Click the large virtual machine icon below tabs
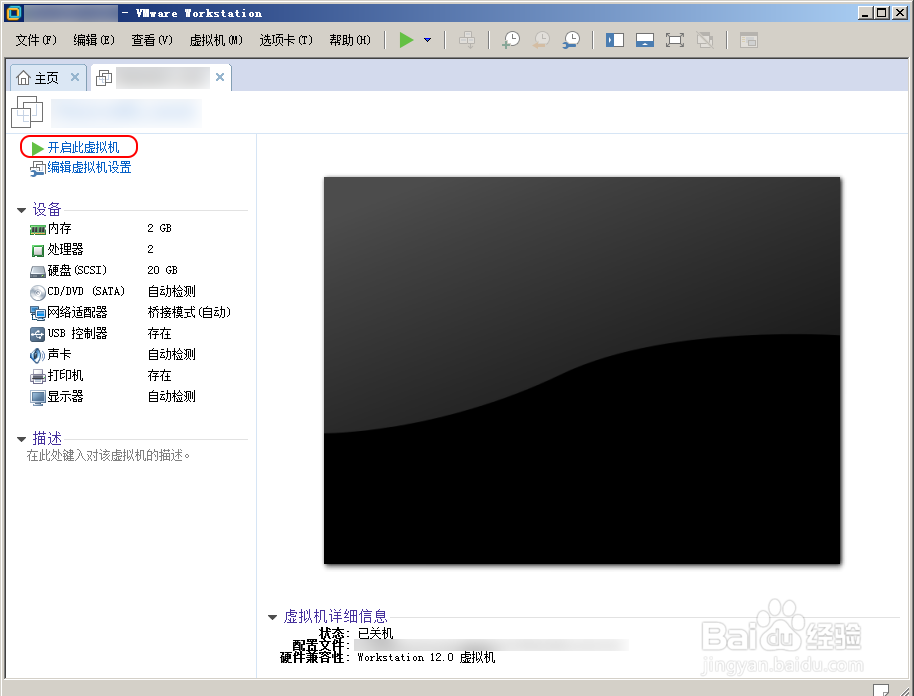914x696 pixels. pos(27,112)
